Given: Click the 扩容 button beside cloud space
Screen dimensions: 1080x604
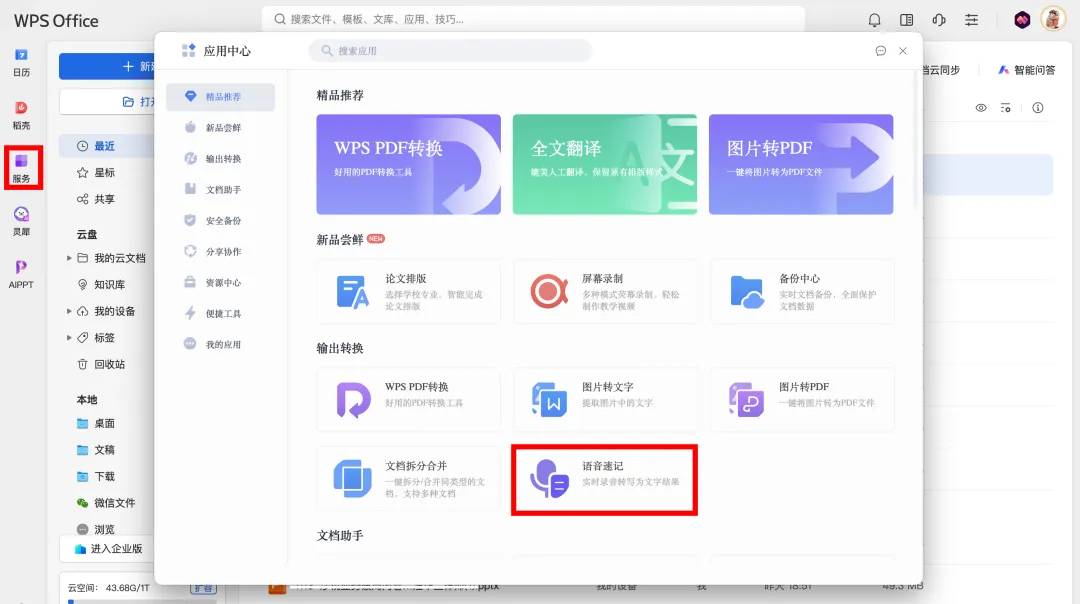Looking at the screenshot, I should coord(203,588).
